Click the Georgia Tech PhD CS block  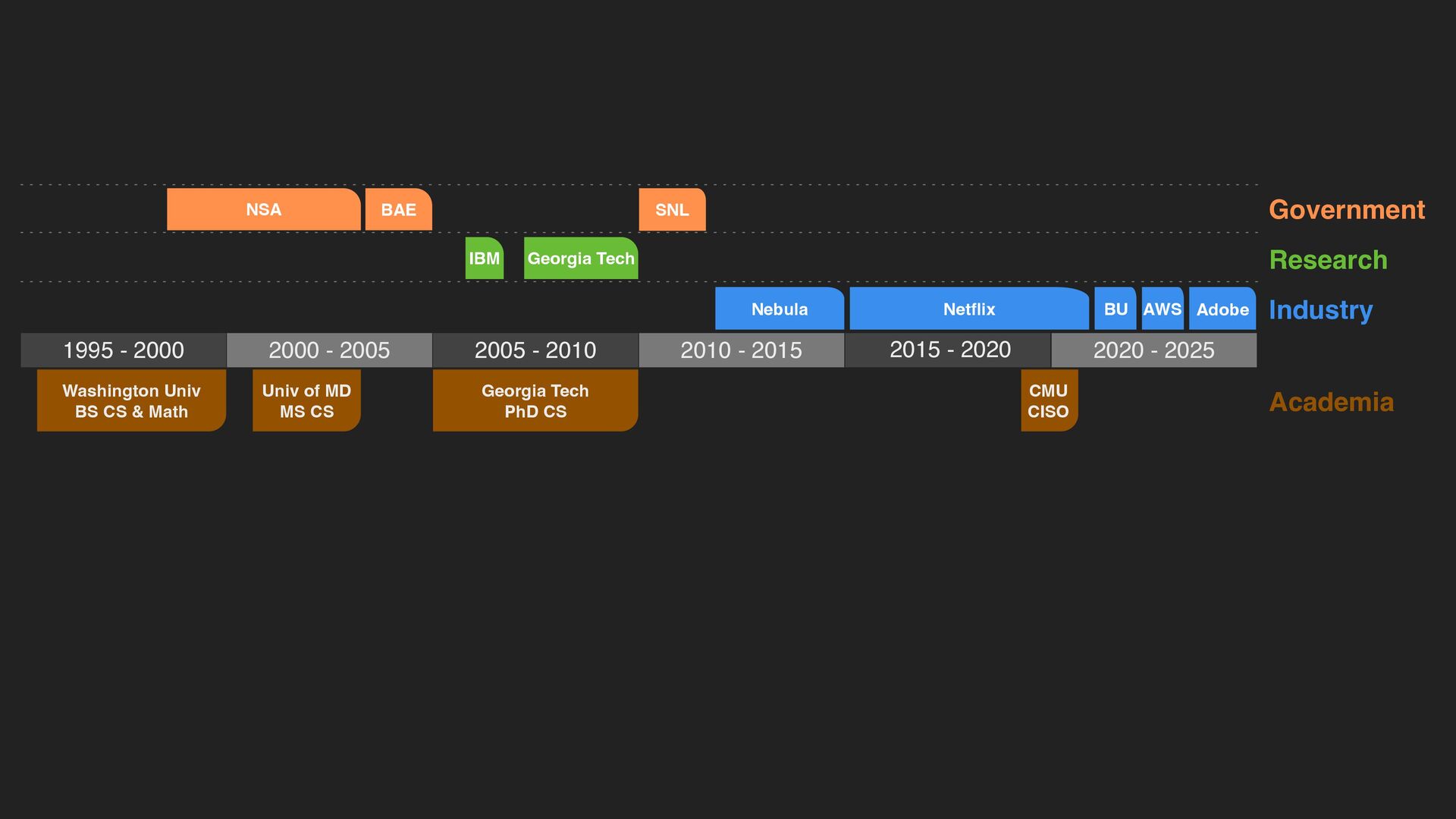[x=535, y=400]
